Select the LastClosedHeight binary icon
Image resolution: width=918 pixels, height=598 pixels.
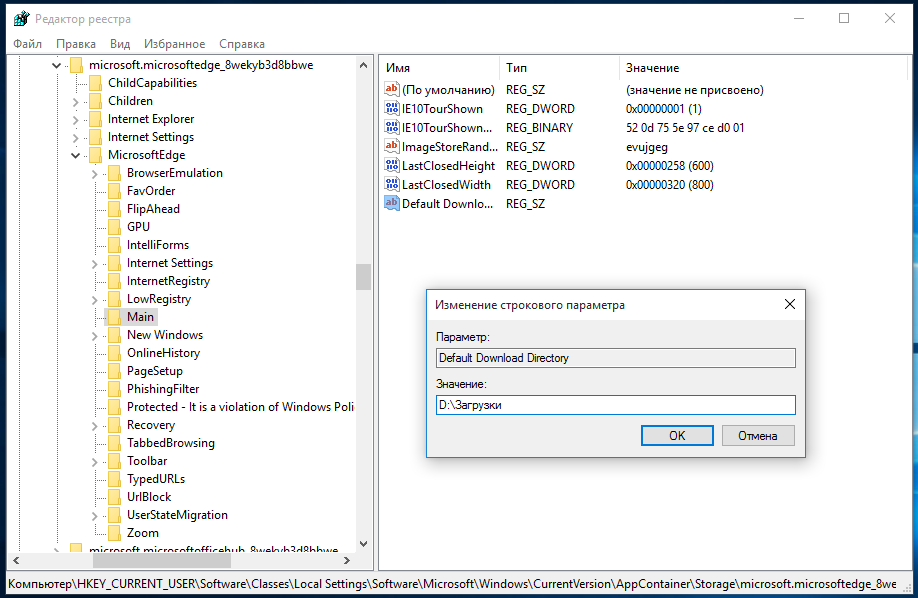pyautogui.click(x=391, y=166)
